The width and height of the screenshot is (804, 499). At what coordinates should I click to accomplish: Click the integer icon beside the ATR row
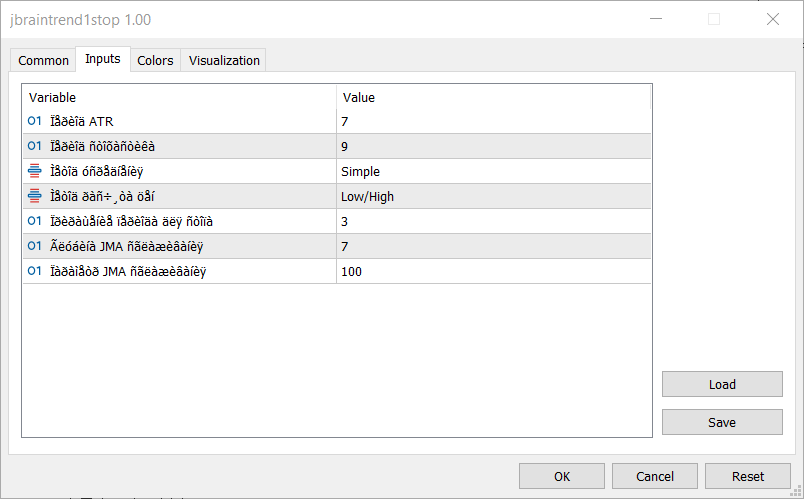(x=35, y=121)
